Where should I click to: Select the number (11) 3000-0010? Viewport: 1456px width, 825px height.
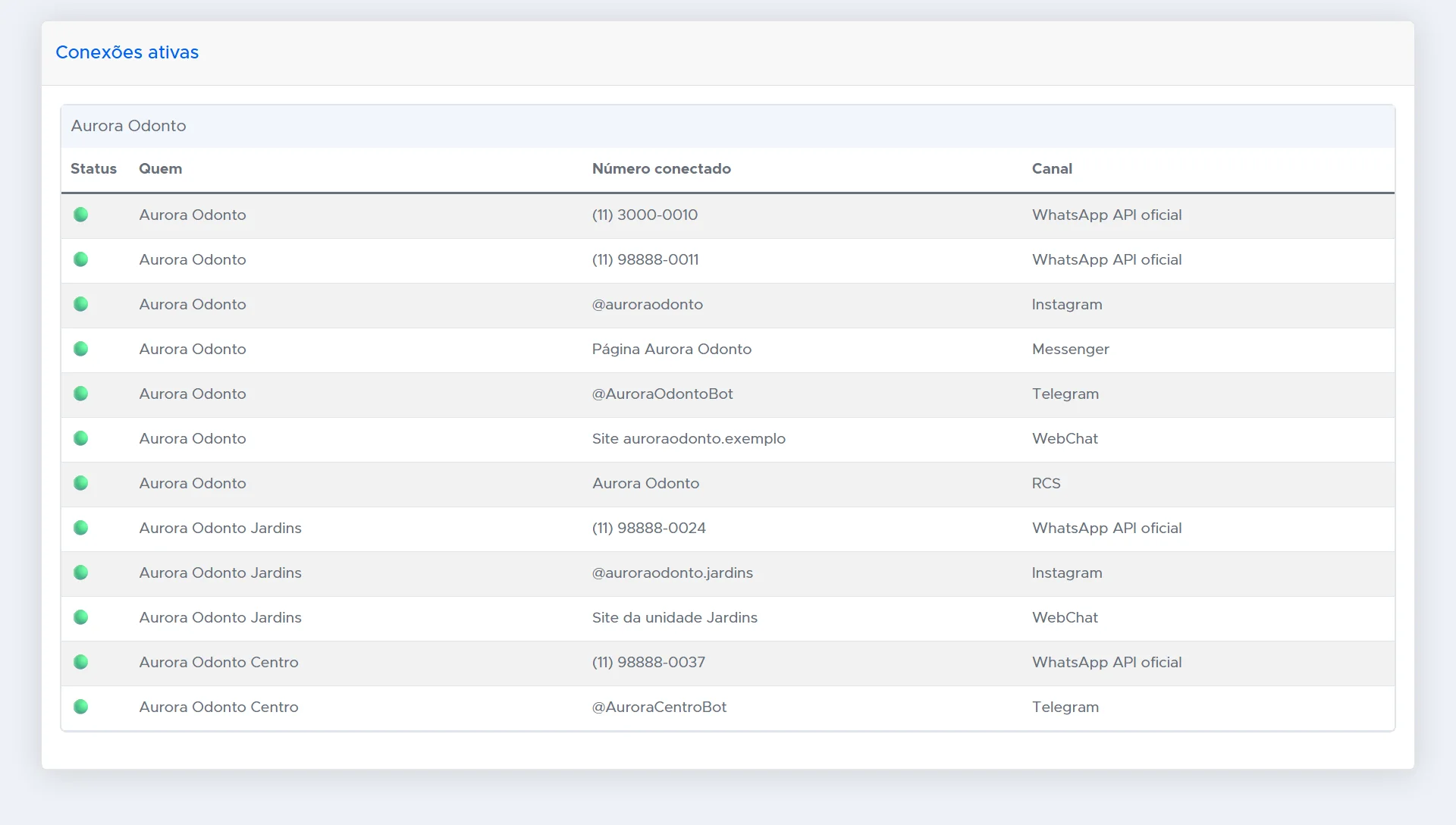[x=645, y=215]
